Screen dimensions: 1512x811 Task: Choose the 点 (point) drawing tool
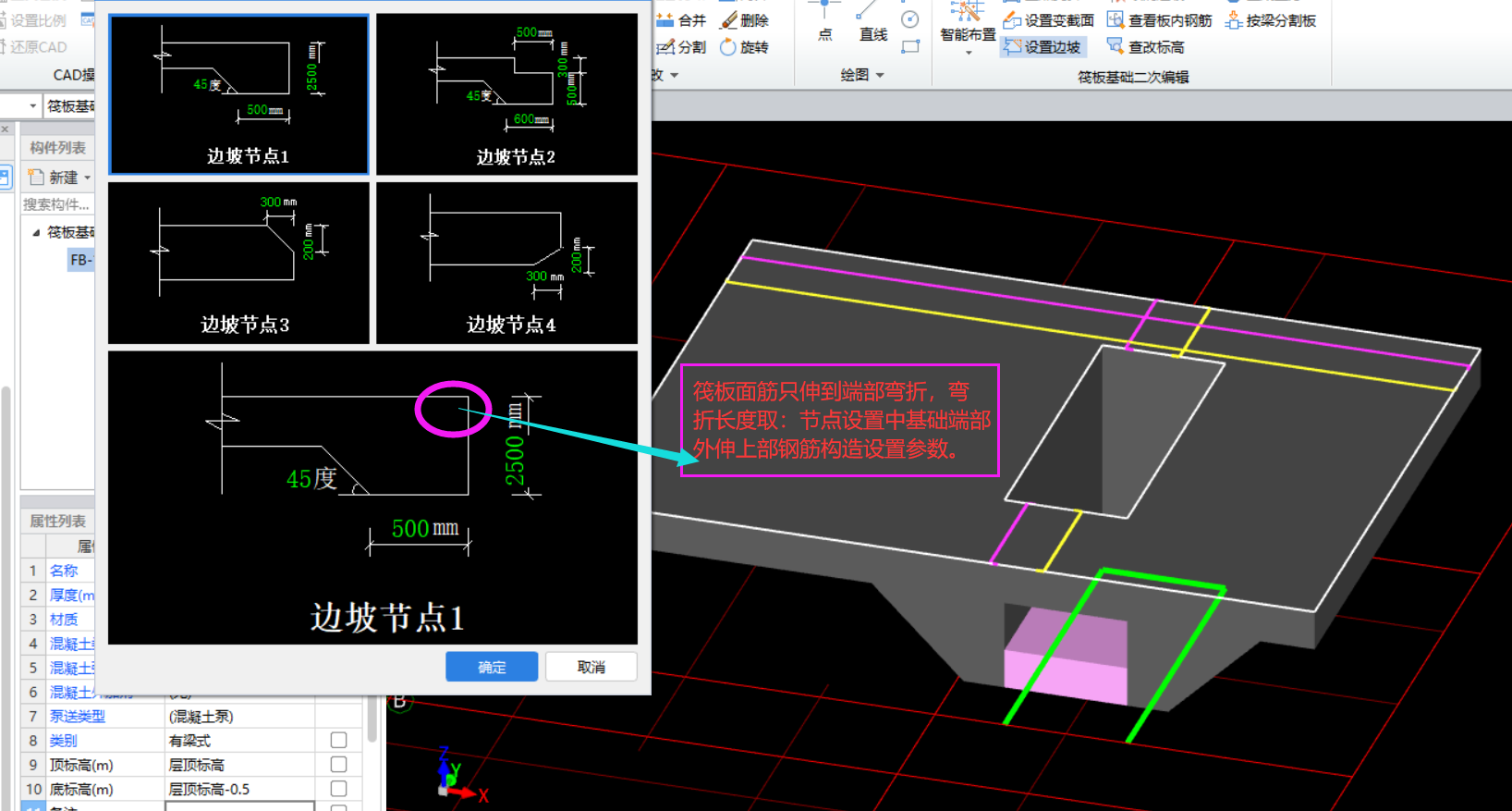click(824, 22)
